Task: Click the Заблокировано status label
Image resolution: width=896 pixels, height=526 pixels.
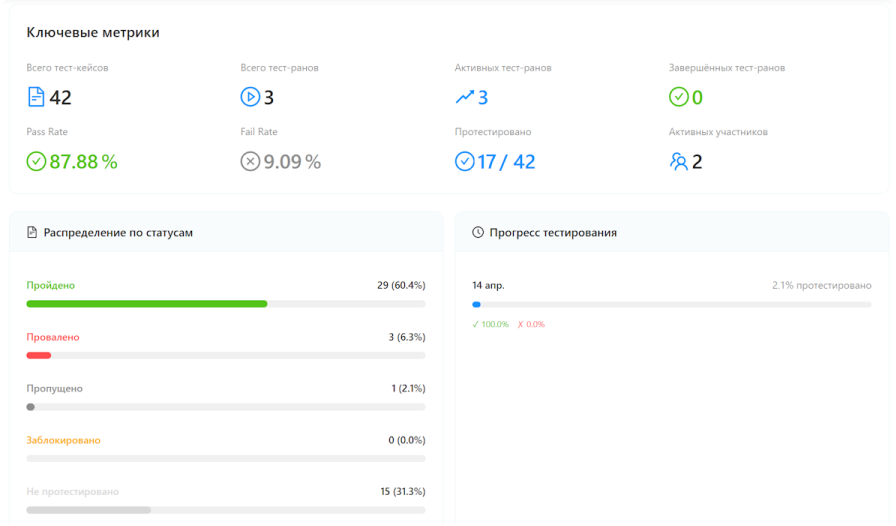Action: pos(63,440)
